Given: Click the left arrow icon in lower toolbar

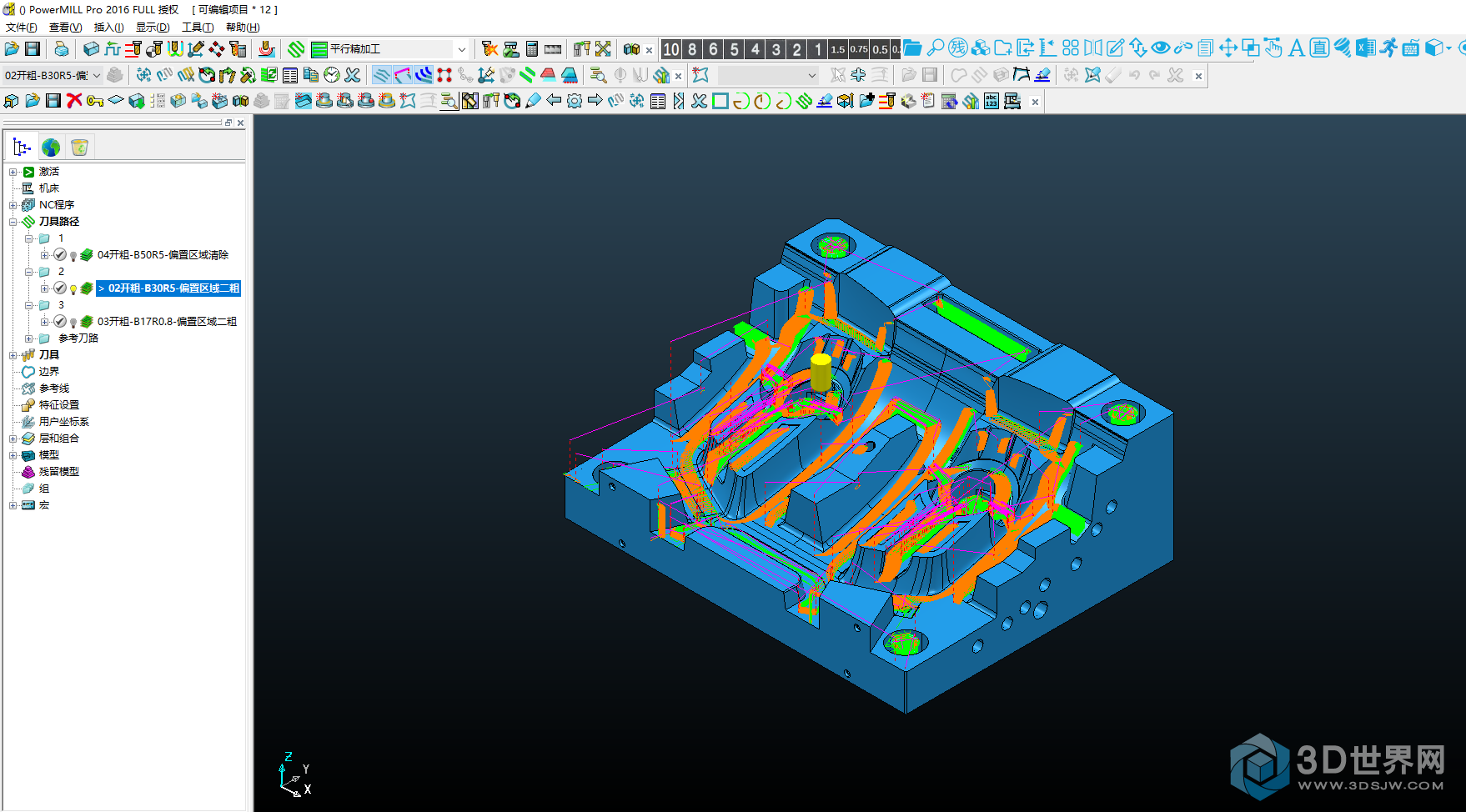Looking at the screenshot, I should pos(554,101).
